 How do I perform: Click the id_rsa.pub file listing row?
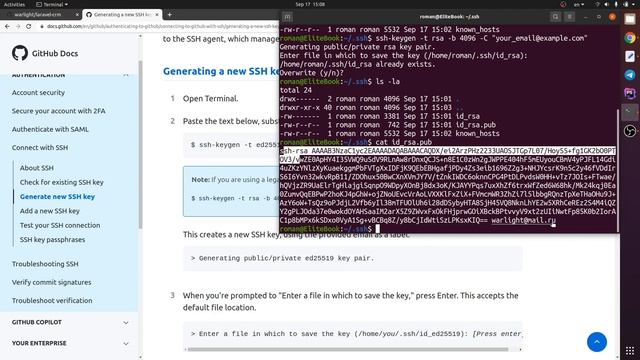pyautogui.click(x=388, y=125)
